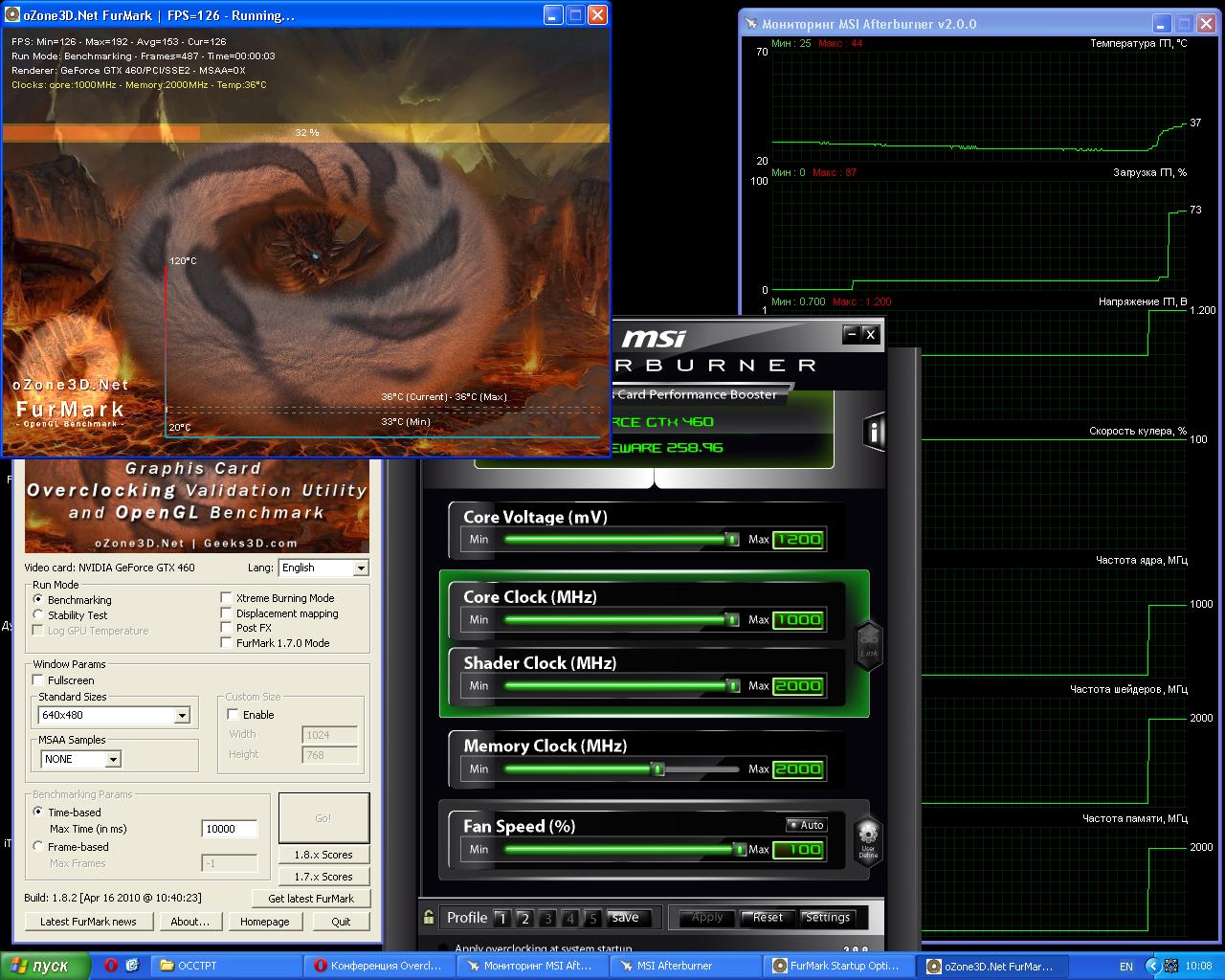1225x980 pixels.
Task: Open the User Define fan settings gear
Action: pyautogui.click(x=868, y=840)
